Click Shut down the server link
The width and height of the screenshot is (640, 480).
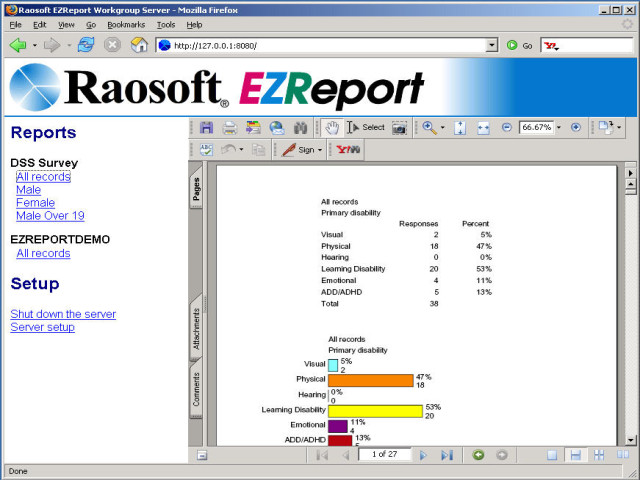coord(63,314)
